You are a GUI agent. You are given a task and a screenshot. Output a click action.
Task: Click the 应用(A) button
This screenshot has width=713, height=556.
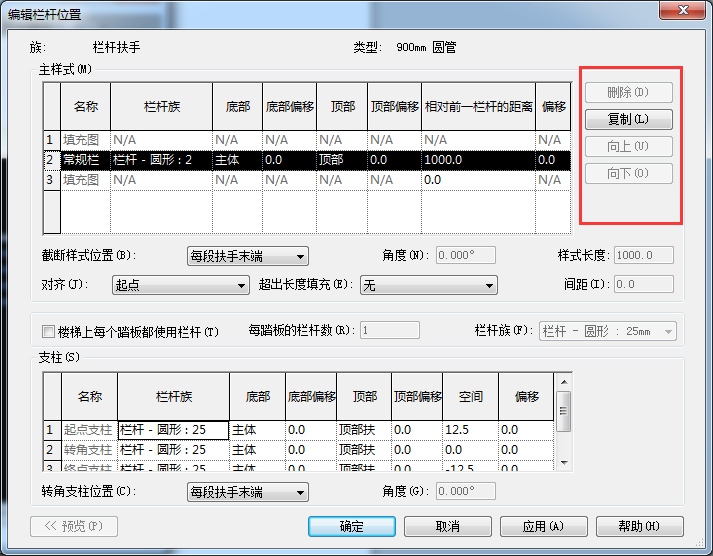tap(543, 526)
